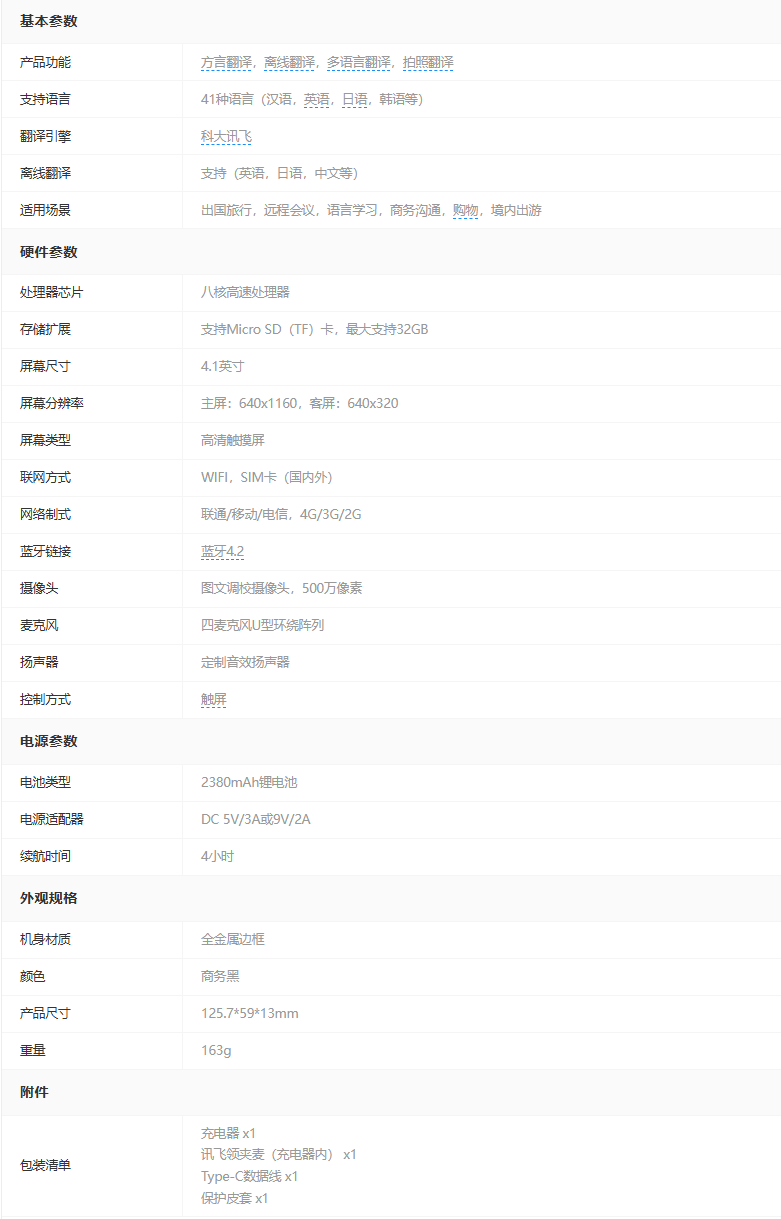Click the 方言翻译 link

[x=226, y=62]
